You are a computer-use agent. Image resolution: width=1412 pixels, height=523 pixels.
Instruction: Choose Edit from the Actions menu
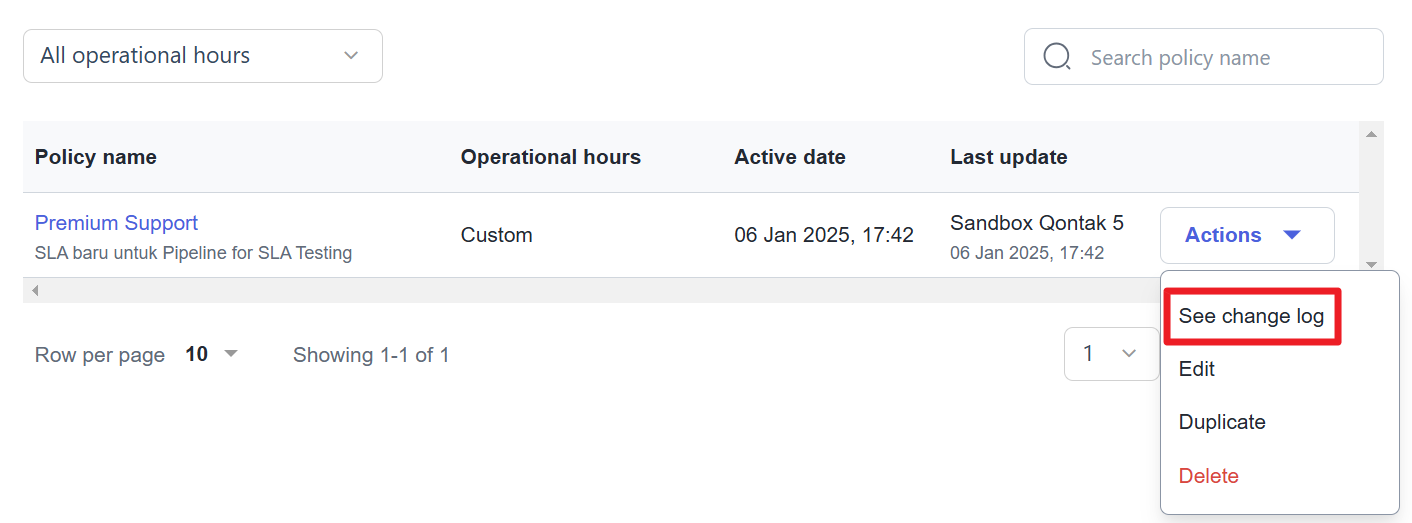(x=1196, y=369)
